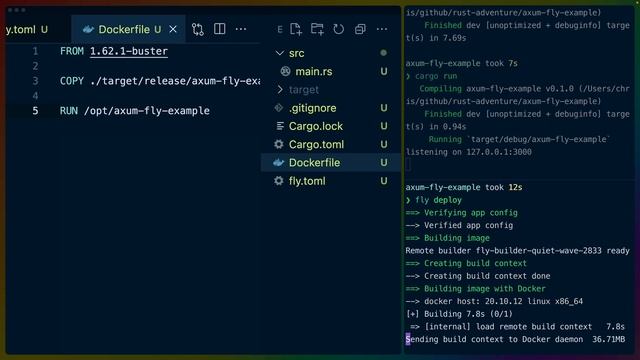Refresh the explorer file tree

coord(338,29)
